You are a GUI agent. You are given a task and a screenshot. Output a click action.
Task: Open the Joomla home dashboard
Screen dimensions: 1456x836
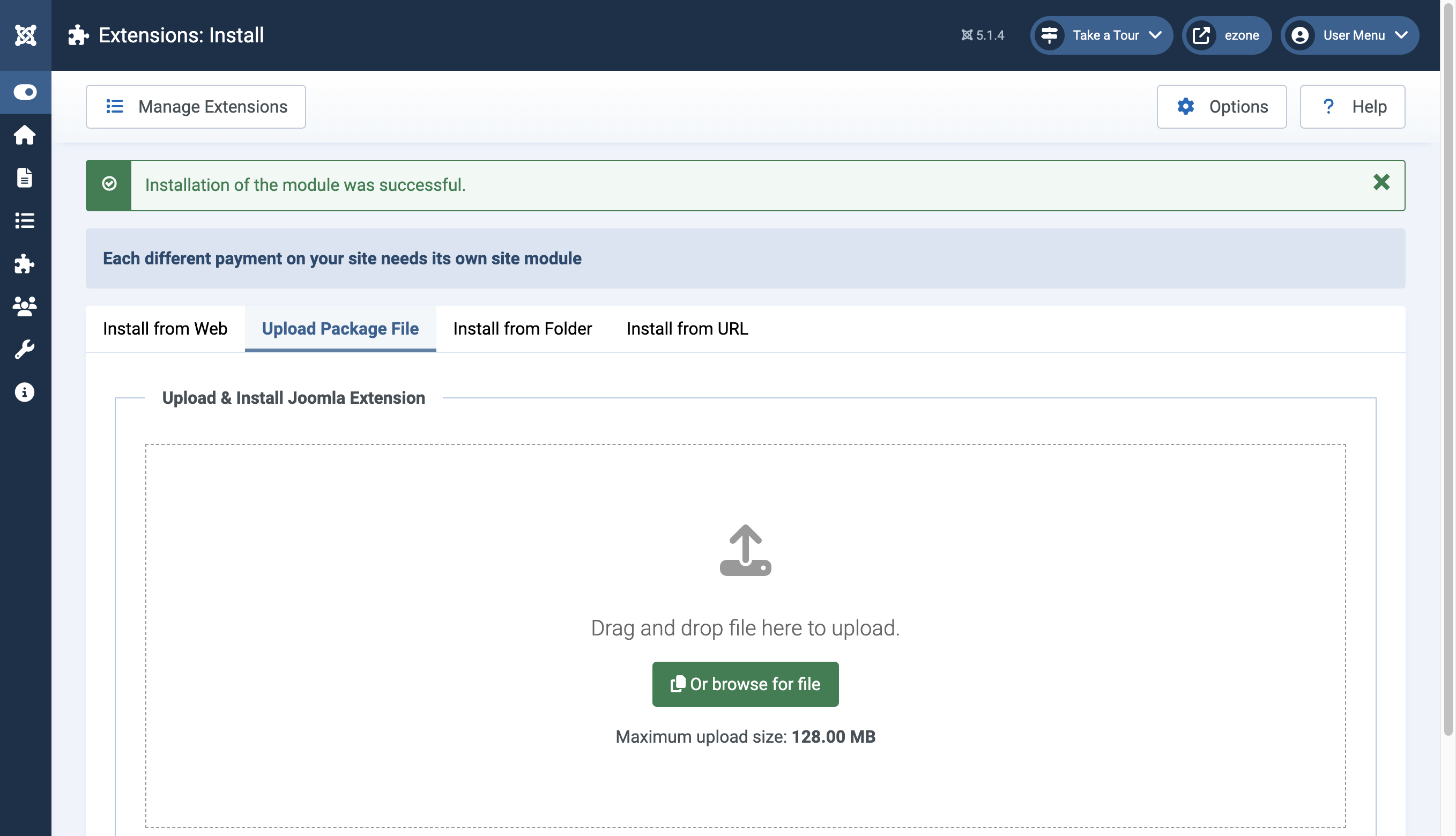pos(25,135)
